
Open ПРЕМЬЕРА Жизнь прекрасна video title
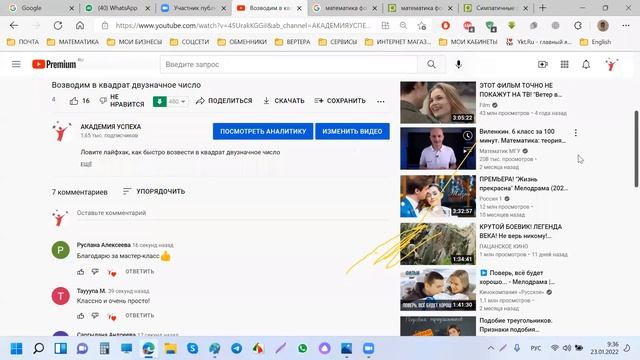524,184
